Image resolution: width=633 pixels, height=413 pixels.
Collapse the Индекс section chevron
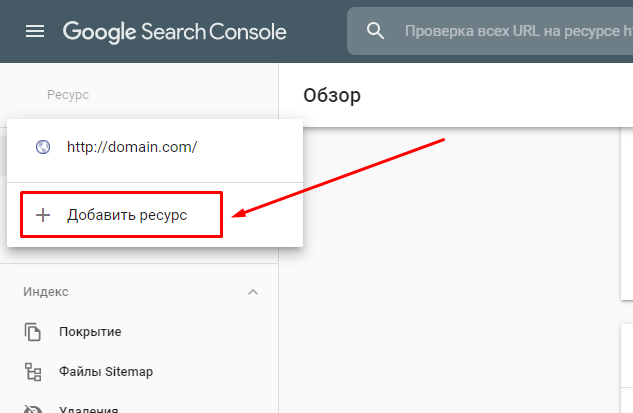pyautogui.click(x=253, y=292)
